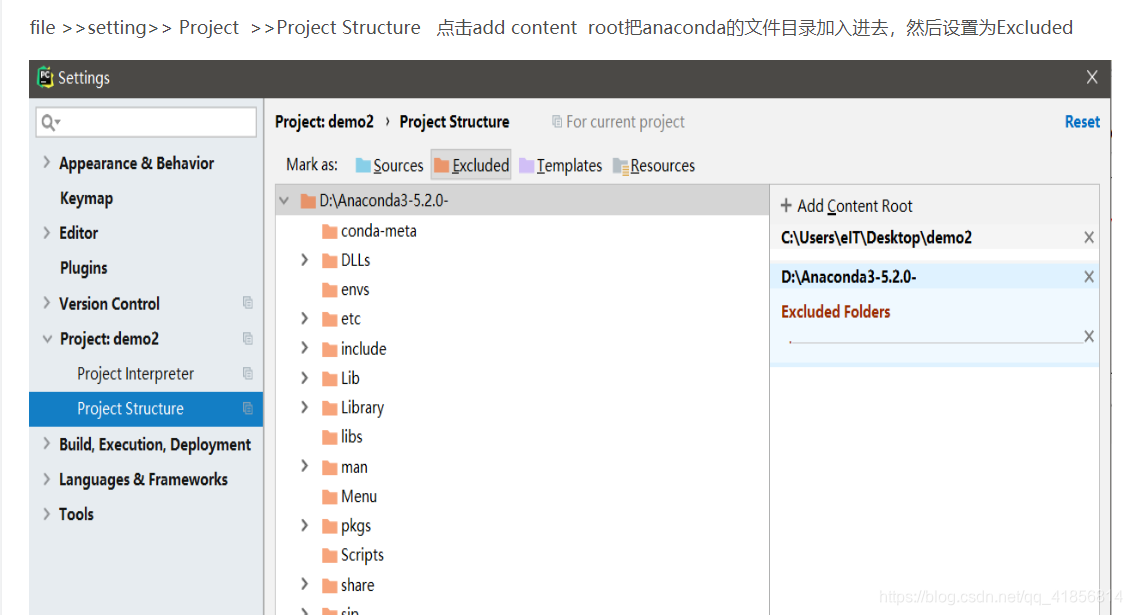The image size is (1132, 615).
Task: Click the search magnifier icon
Action: point(49,122)
